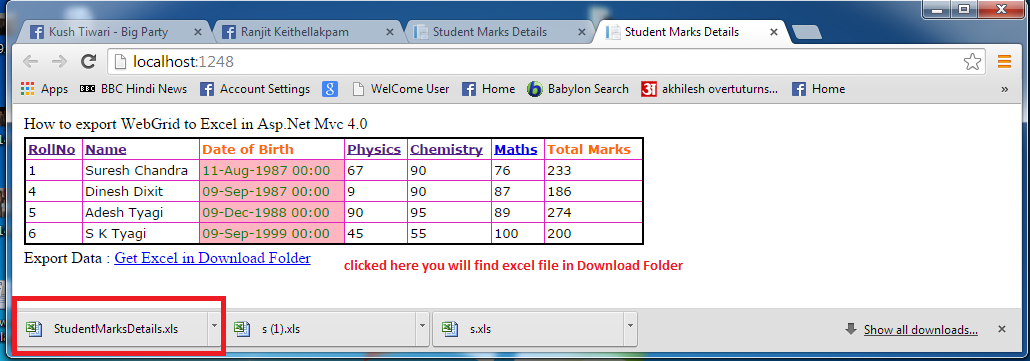The width and height of the screenshot is (1030, 361).
Task: Reload the page with the refresh icon
Action: click(x=89, y=62)
